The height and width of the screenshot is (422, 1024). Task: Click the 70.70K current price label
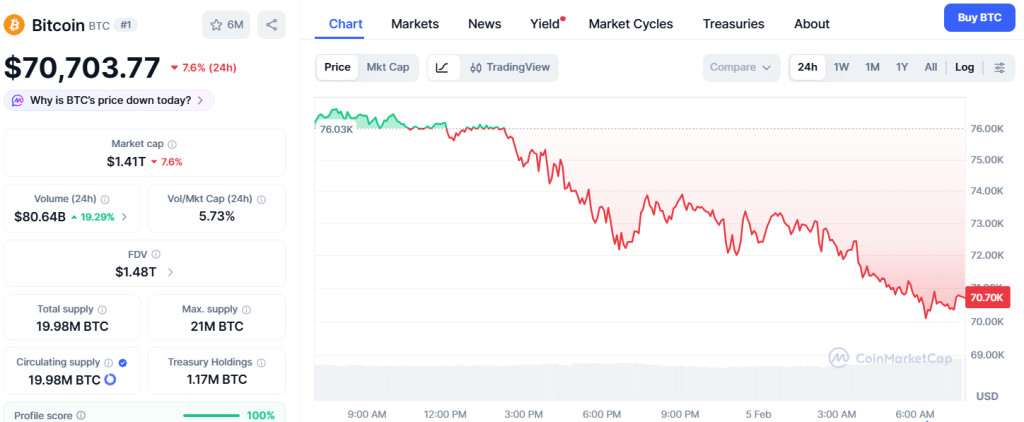click(x=987, y=298)
